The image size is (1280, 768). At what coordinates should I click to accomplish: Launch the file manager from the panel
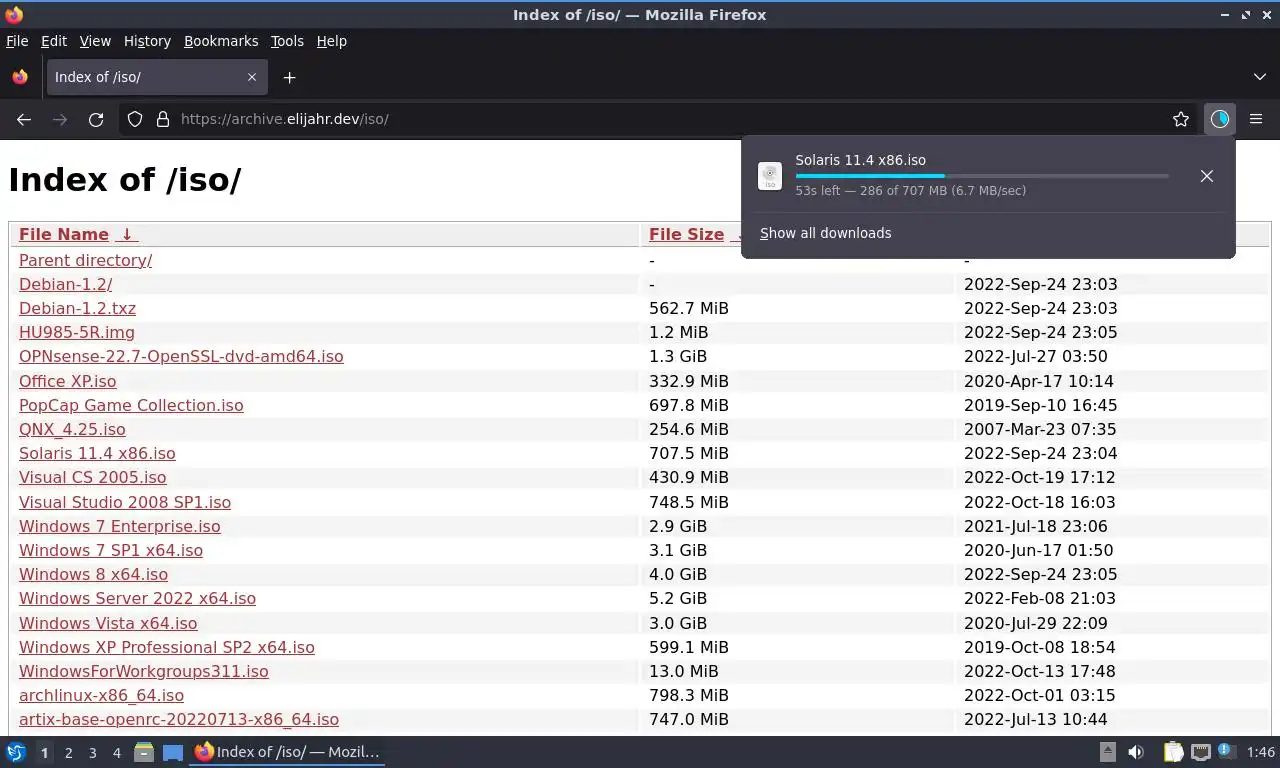pos(144,752)
